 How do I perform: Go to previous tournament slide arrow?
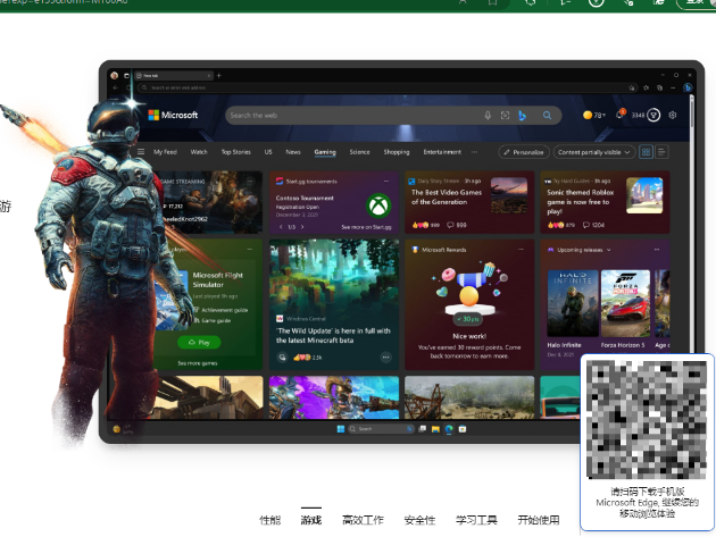(281, 227)
